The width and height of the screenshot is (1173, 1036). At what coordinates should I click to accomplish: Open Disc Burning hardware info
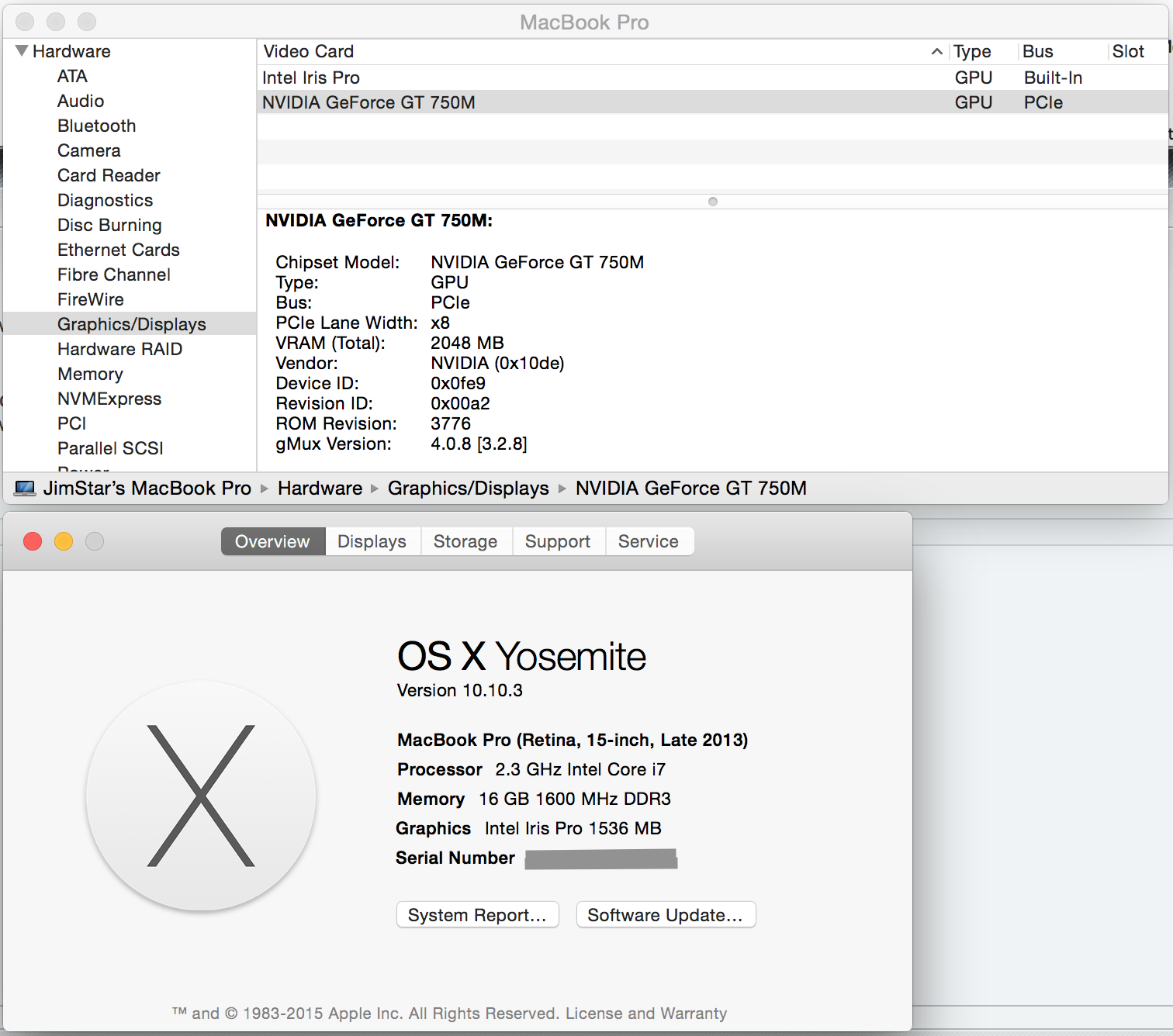pyautogui.click(x=109, y=225)
